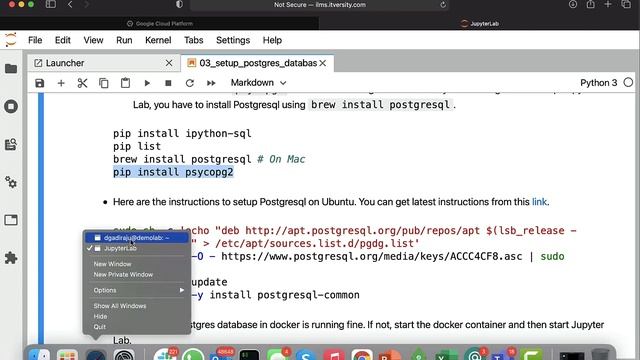Interrupt the kernel with stop icon
The height and width of the screenshot is (360, 640).
point(168,83)
